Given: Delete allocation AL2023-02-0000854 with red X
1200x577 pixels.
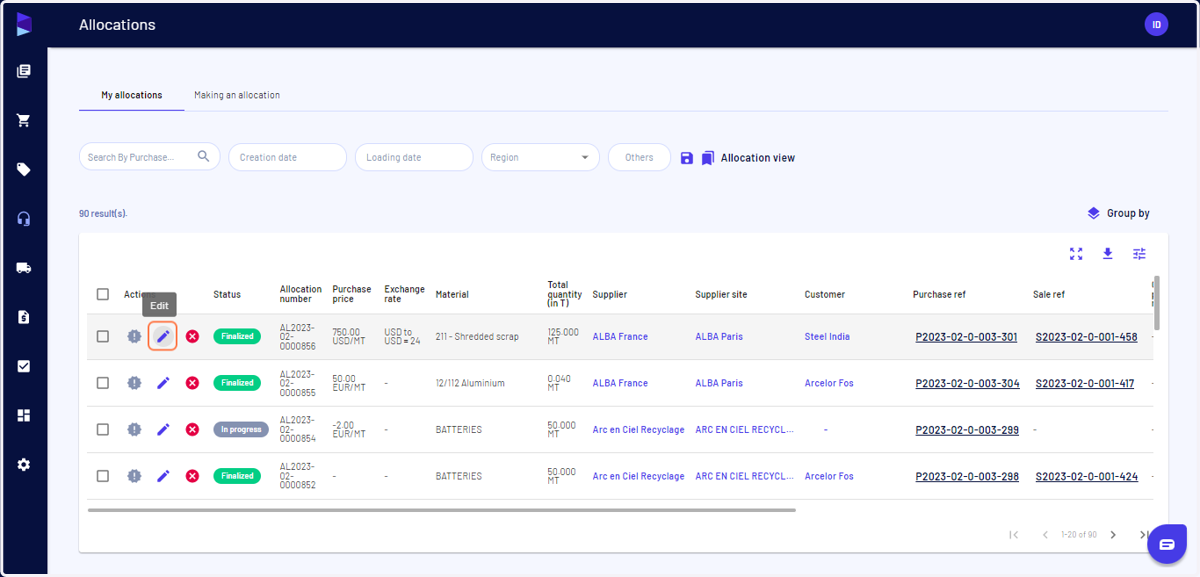Looking at the screenshot, I should point(192,429).
